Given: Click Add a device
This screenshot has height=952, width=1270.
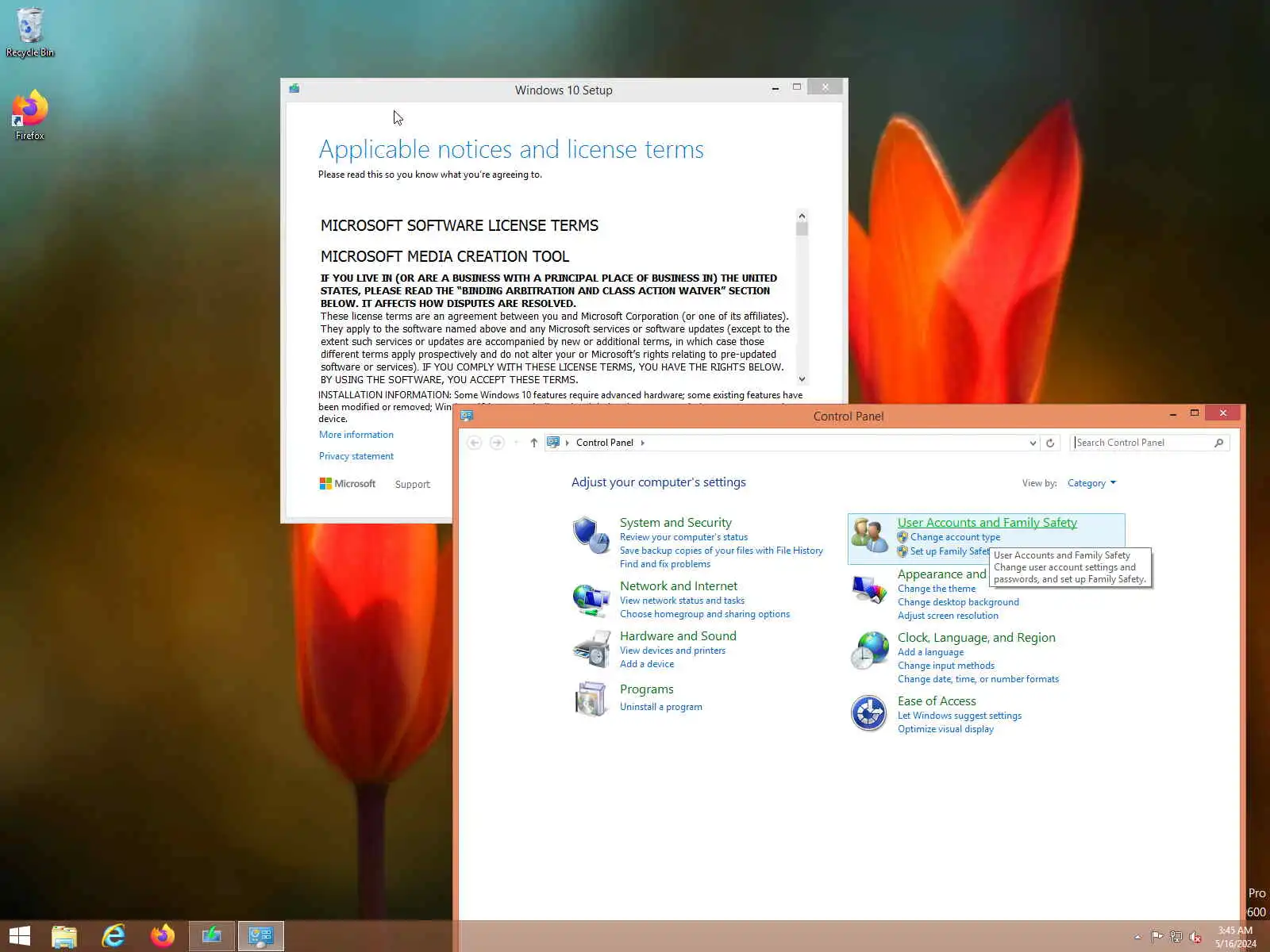Looking at the screenshot, I should 647,664.
